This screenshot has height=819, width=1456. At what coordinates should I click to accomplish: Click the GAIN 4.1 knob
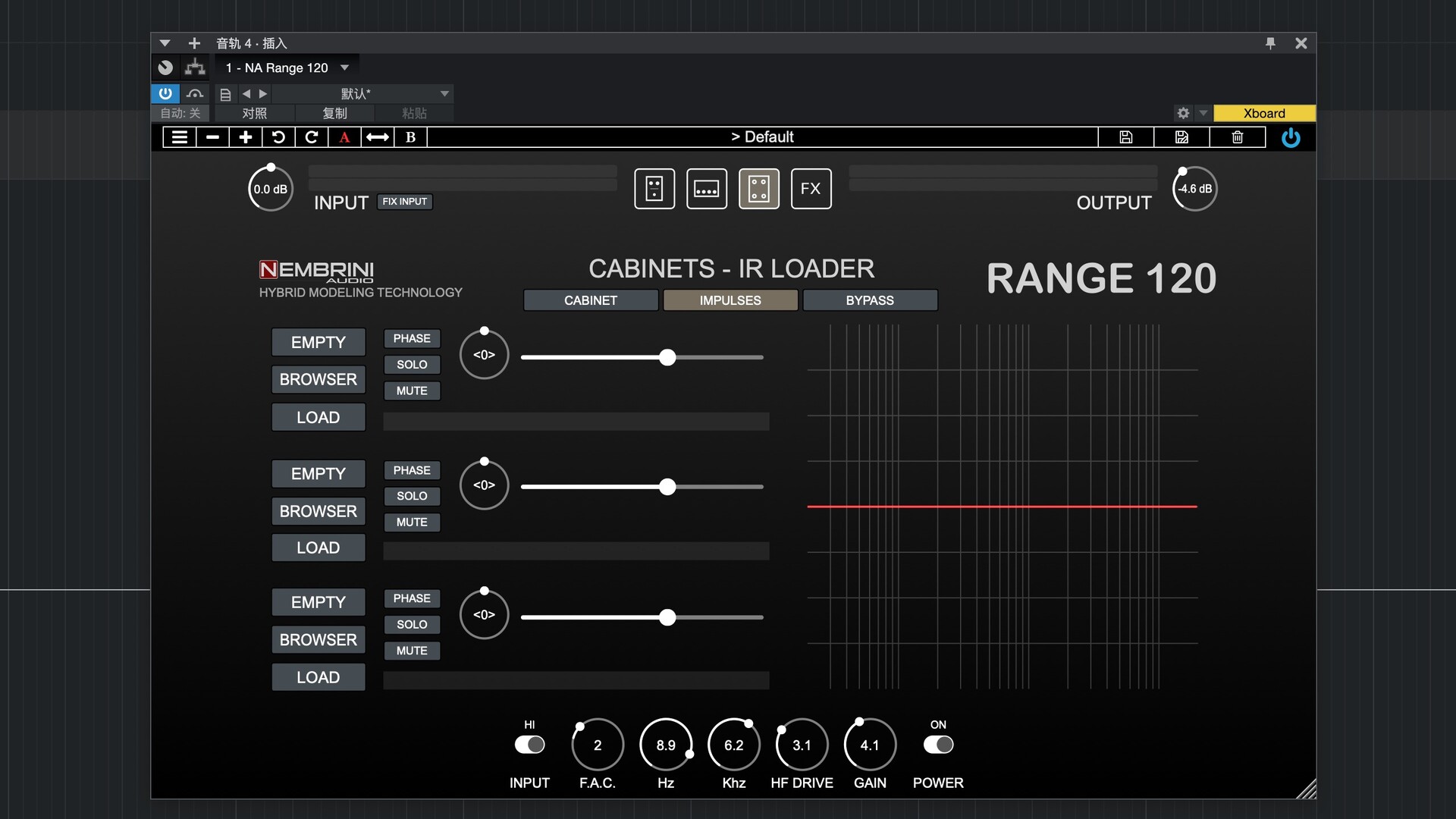(870, 745)
